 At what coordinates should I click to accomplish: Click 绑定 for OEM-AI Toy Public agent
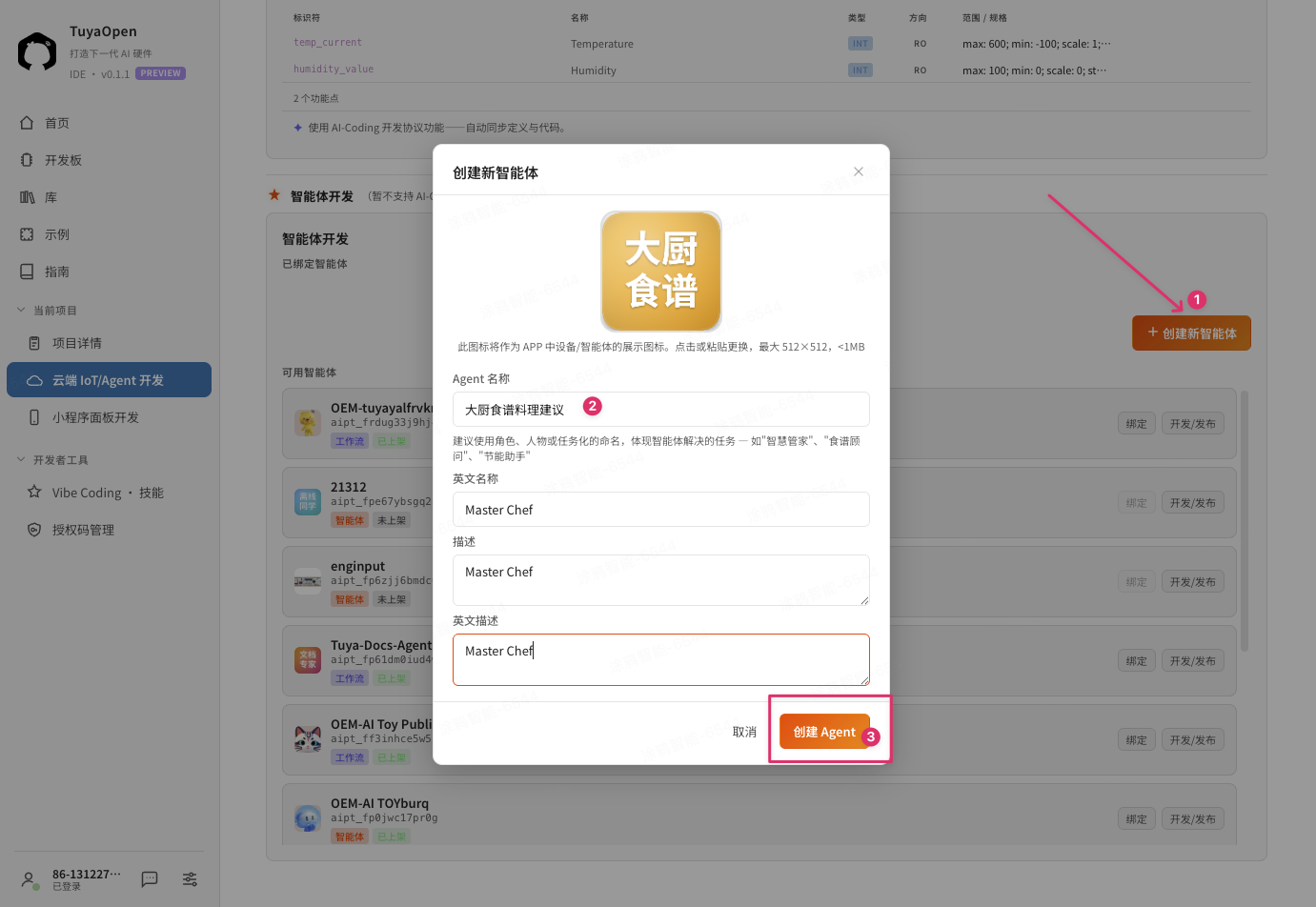pyautogui.click(x=1136, y=740)
